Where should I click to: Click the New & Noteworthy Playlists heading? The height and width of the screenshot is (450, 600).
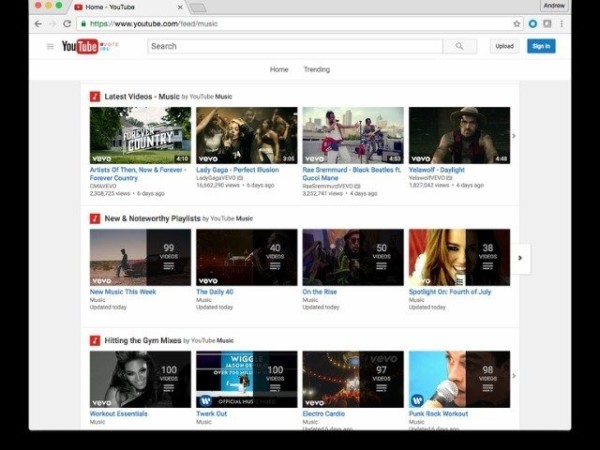point(152,218)
